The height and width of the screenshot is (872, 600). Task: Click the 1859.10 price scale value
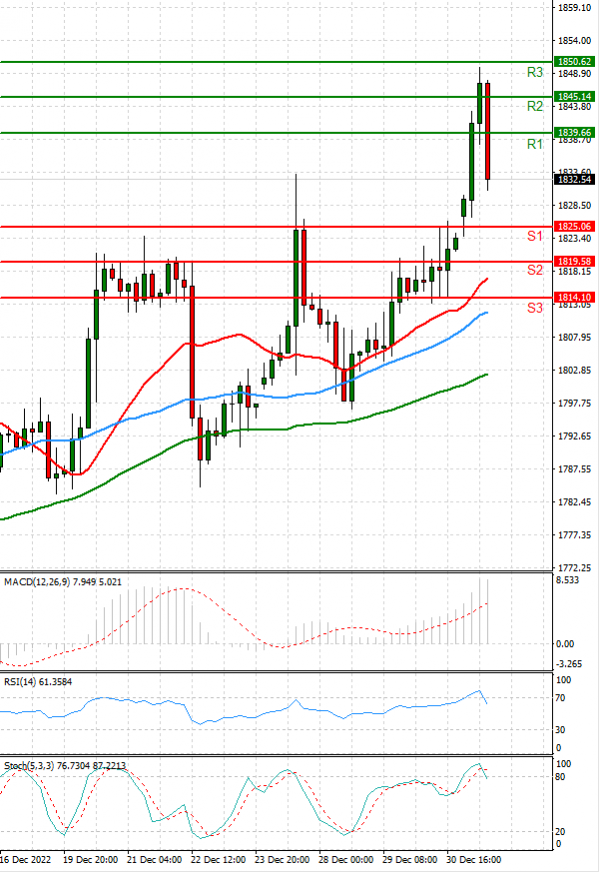(574, 8)
